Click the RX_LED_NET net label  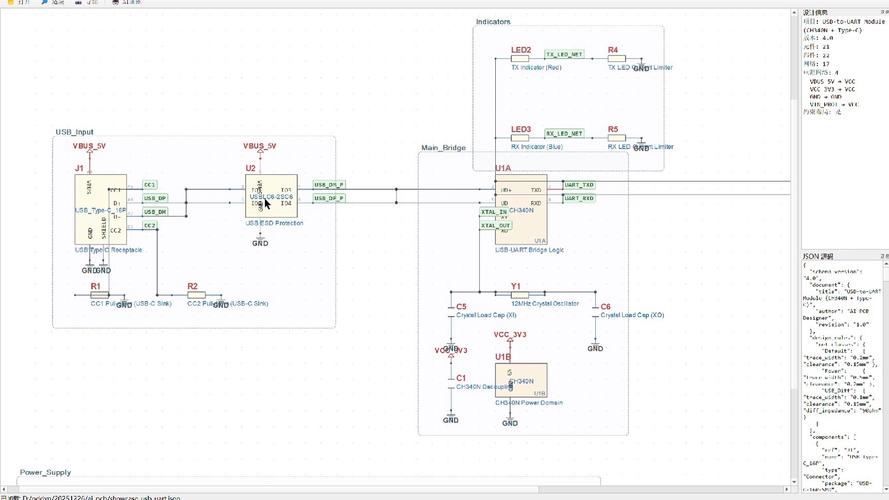[x=564, y=134]
